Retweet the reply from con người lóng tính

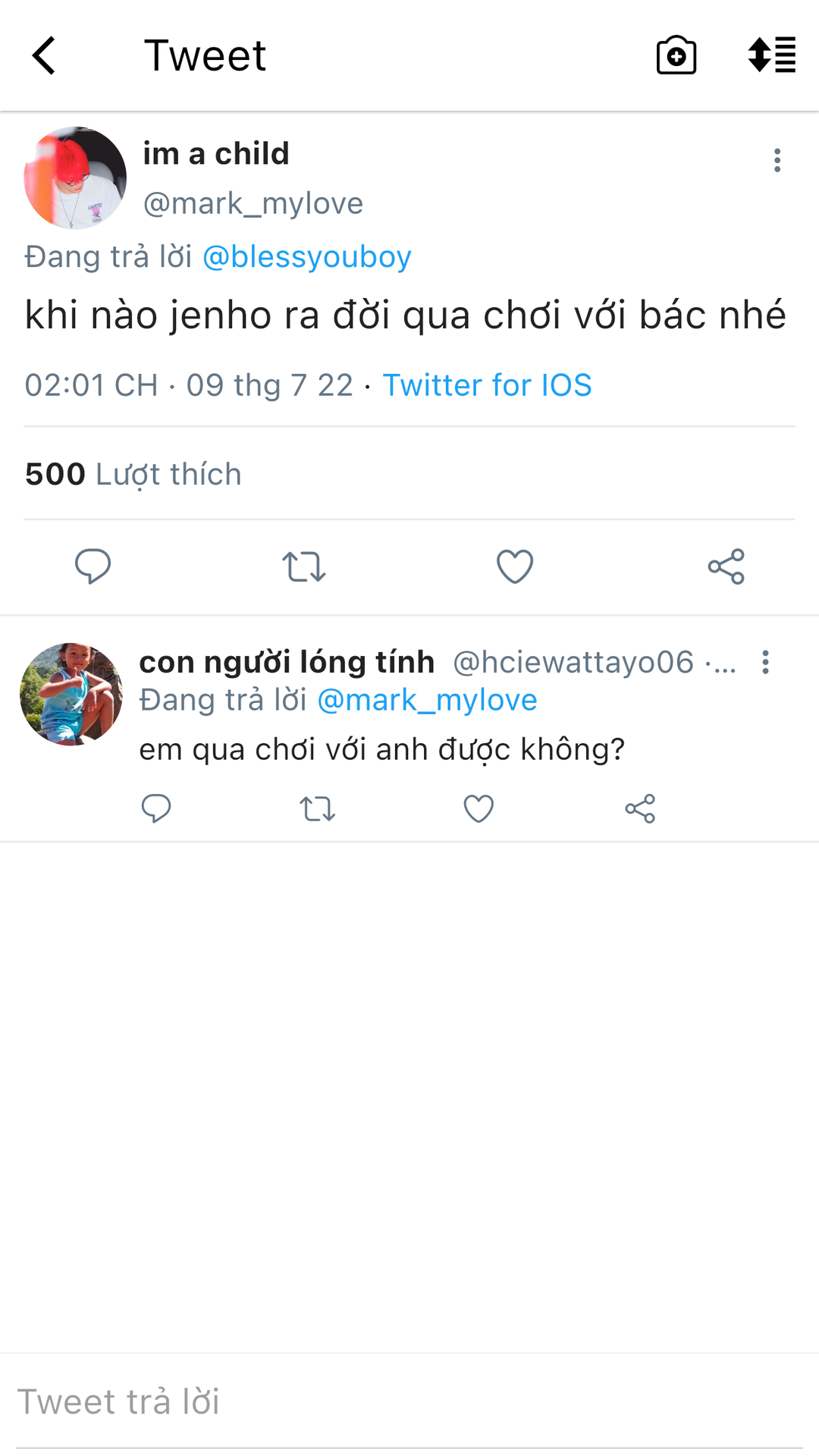point(317,808)
